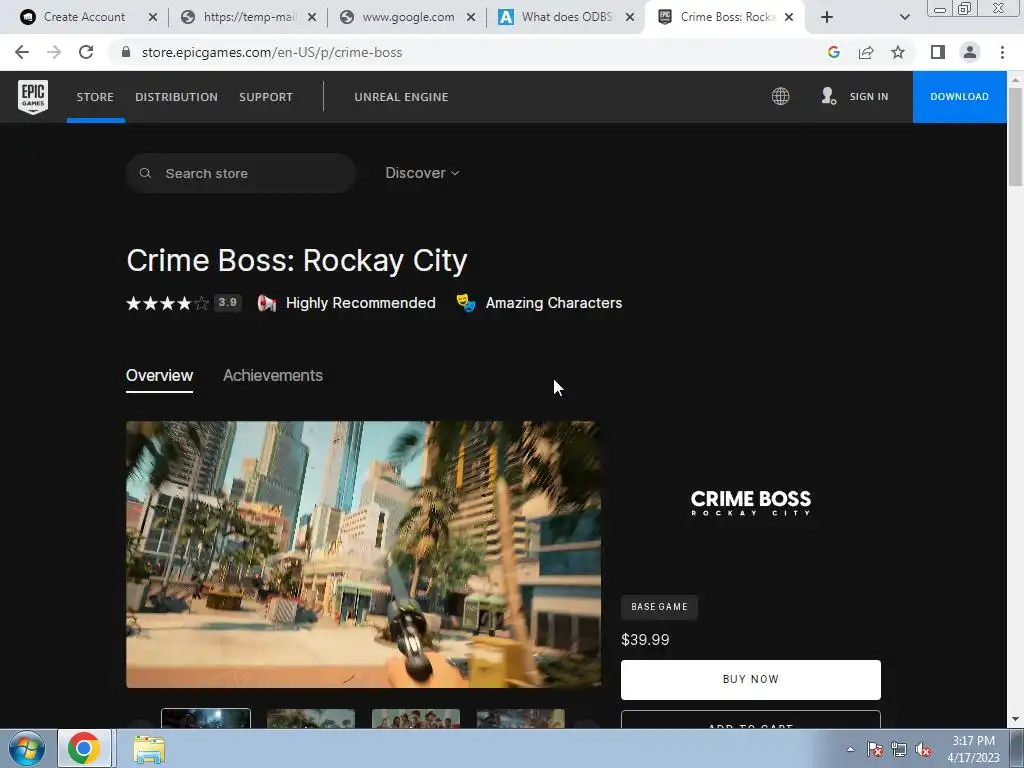Click the BUY NOW button
The width and height of the screenshot is (1024, 768).
[x=750, y=679]
